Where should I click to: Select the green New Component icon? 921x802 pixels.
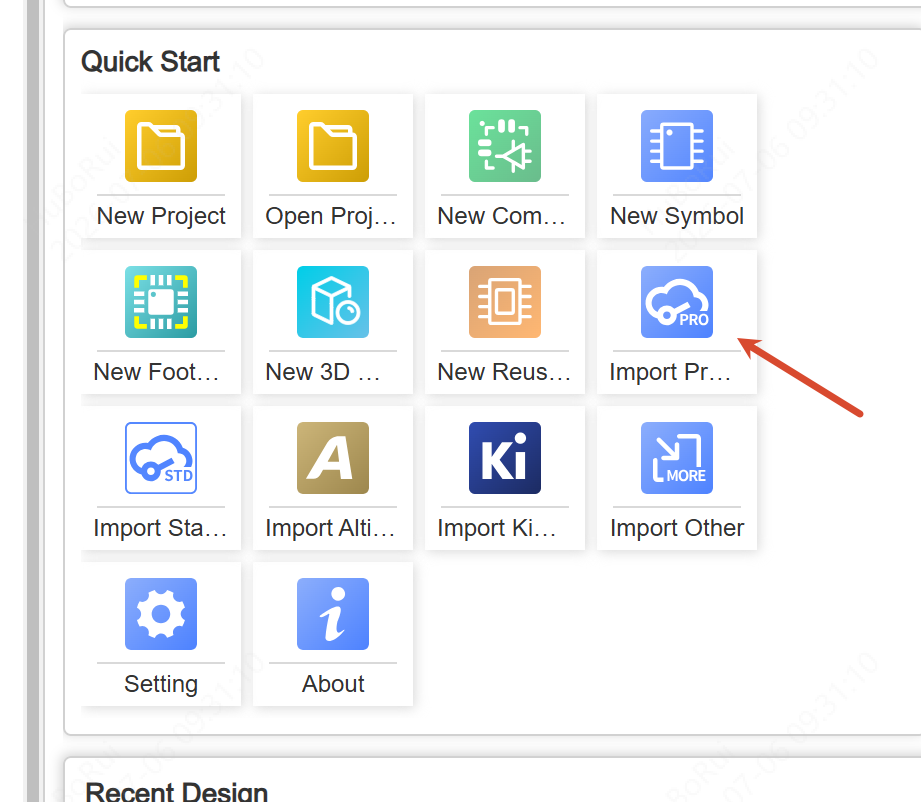(x=505, y=146)
